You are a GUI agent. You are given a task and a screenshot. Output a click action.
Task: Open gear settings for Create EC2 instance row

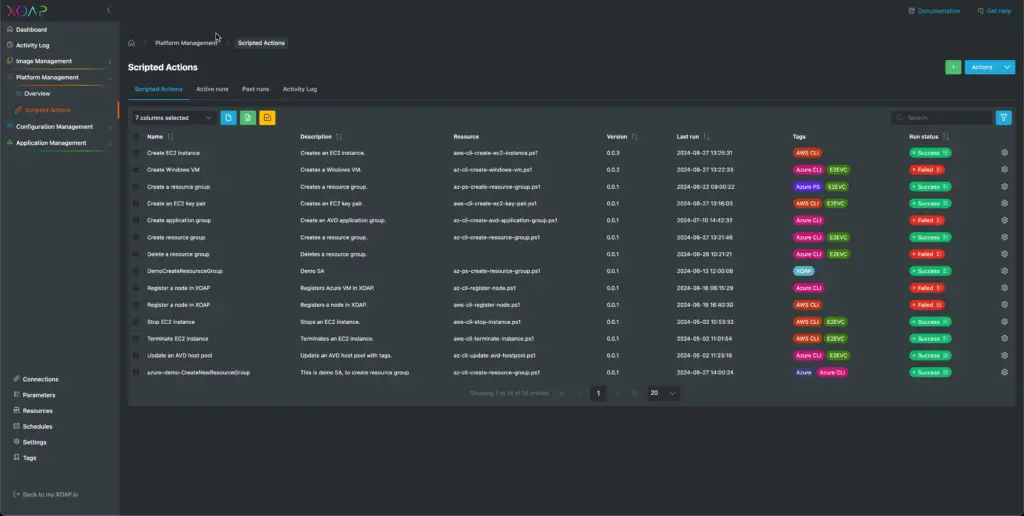pyautogui.click(x=1004, y=153)
